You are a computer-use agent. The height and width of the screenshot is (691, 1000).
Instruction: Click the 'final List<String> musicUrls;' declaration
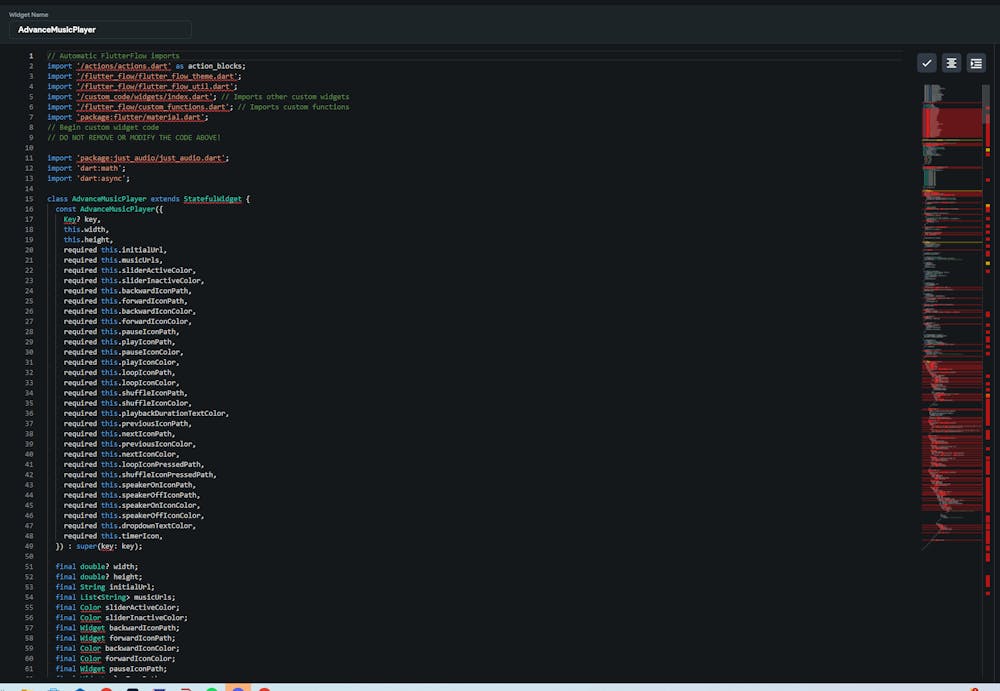pyautogui.click(x=115, y=597)
